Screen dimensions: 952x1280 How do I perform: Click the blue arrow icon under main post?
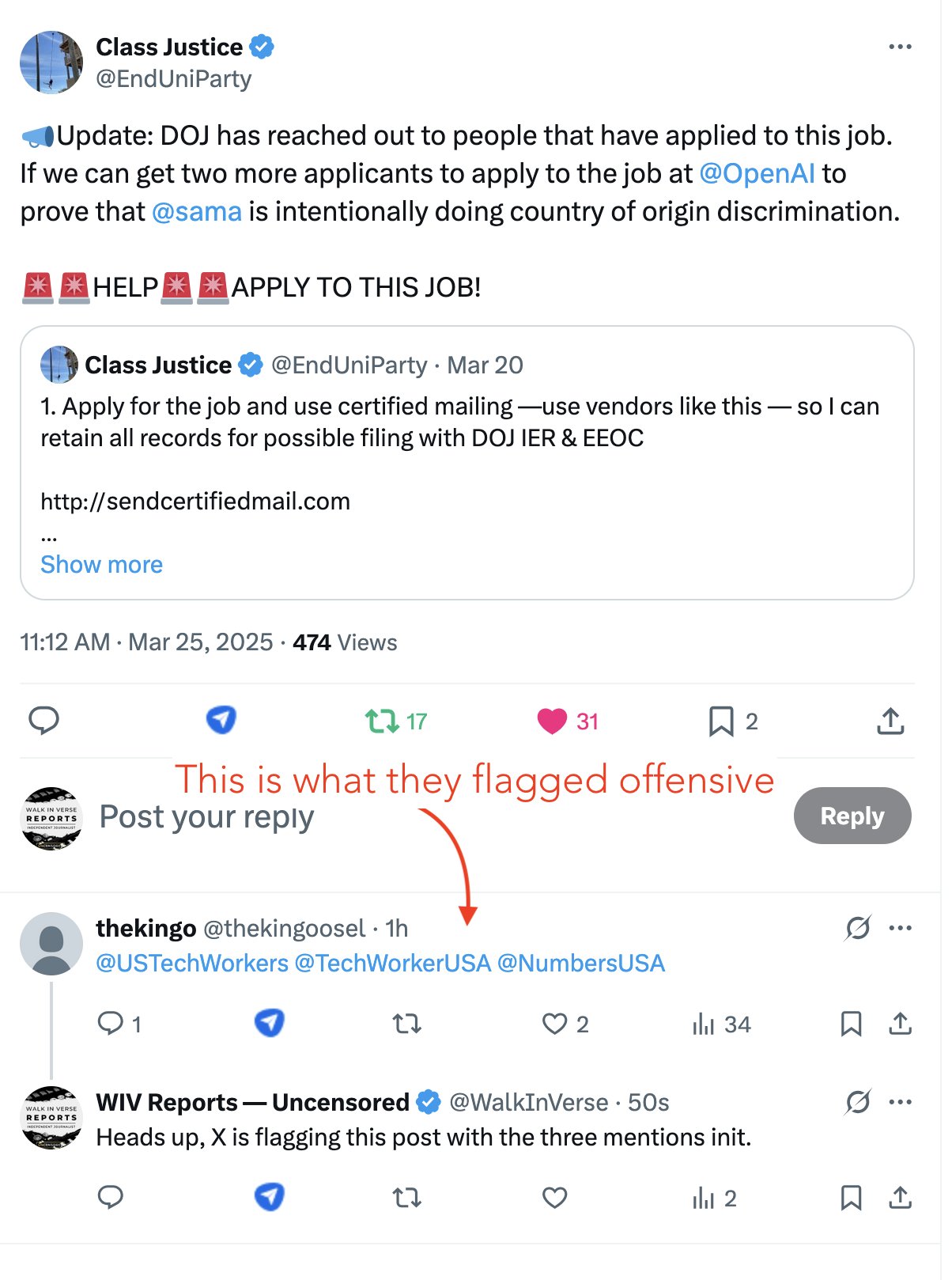(221, 719)
